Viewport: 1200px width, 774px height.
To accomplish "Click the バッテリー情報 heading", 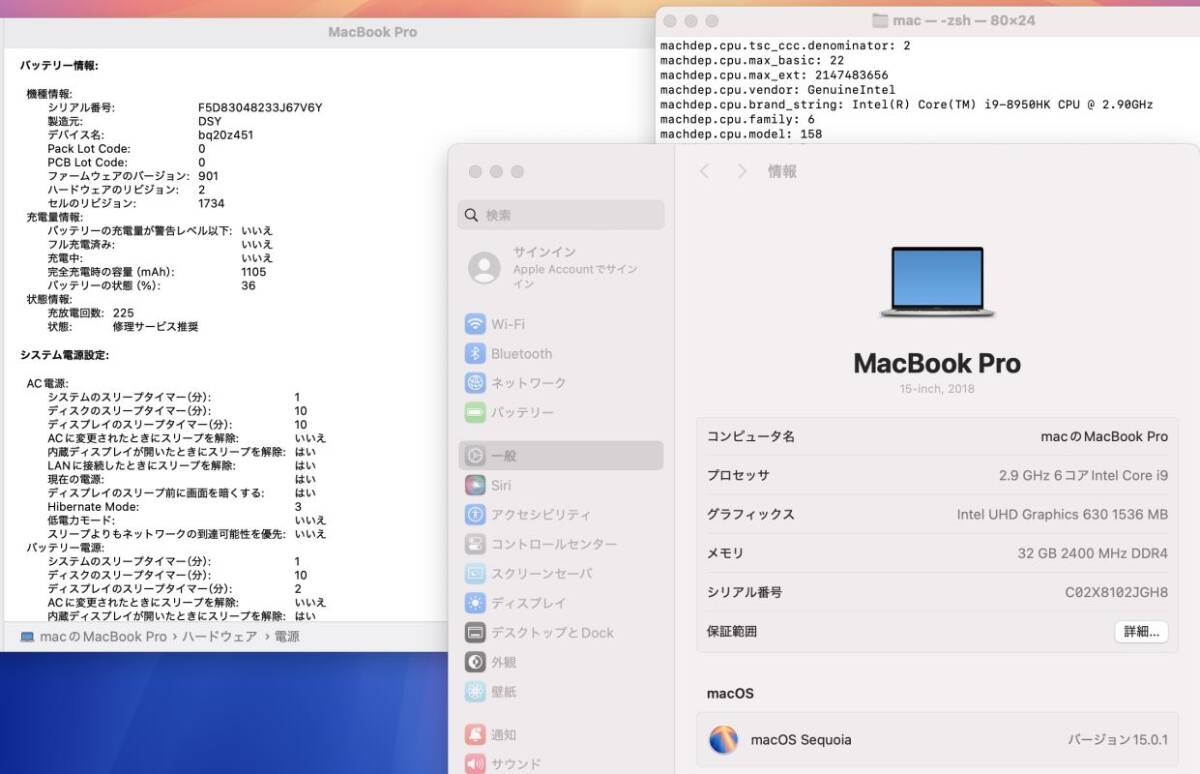I will [x=59, y=66].
